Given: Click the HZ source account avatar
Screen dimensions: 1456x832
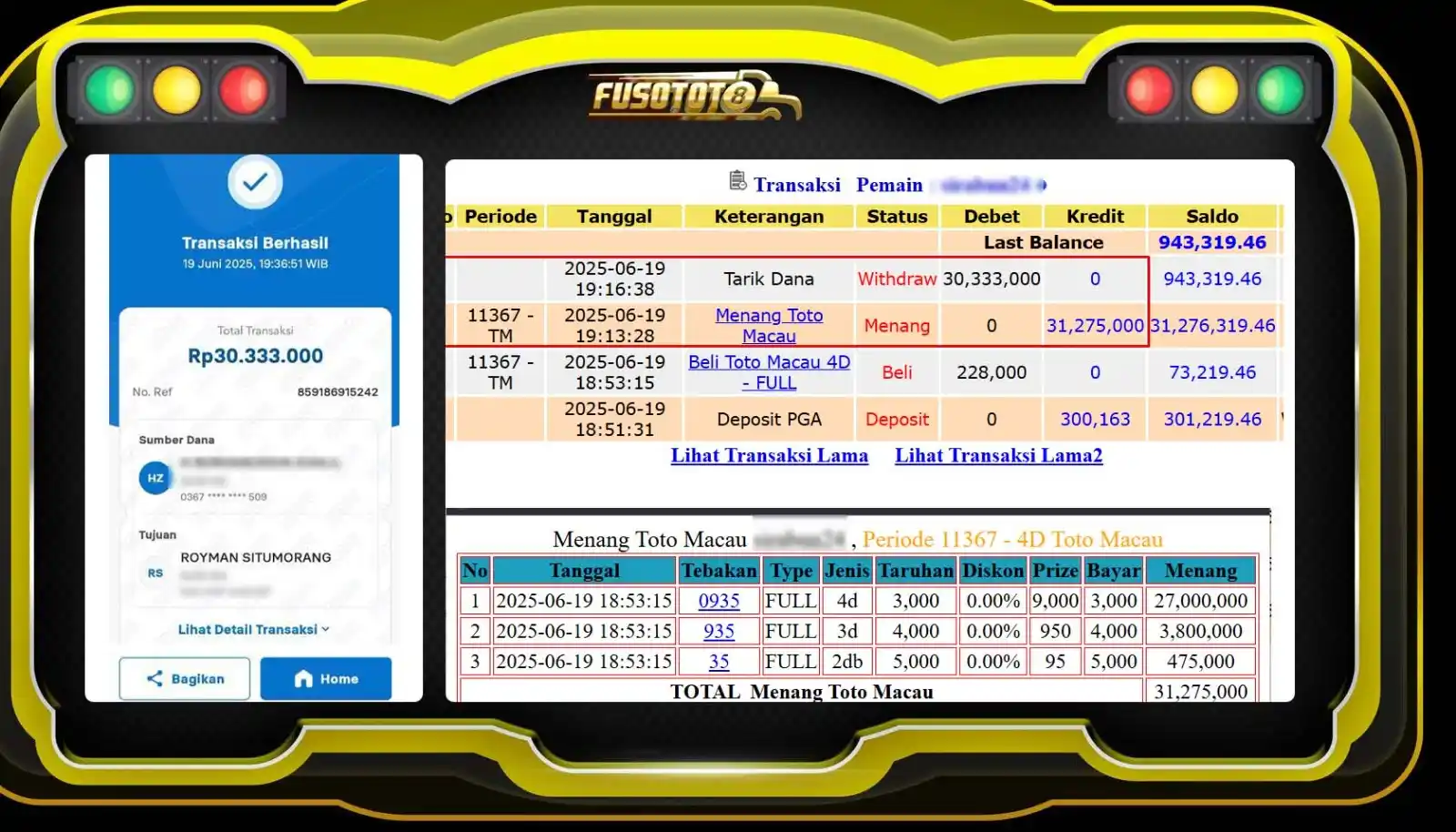Looking at the screenshot, I should pyautogui.click(x=156, y=478).
